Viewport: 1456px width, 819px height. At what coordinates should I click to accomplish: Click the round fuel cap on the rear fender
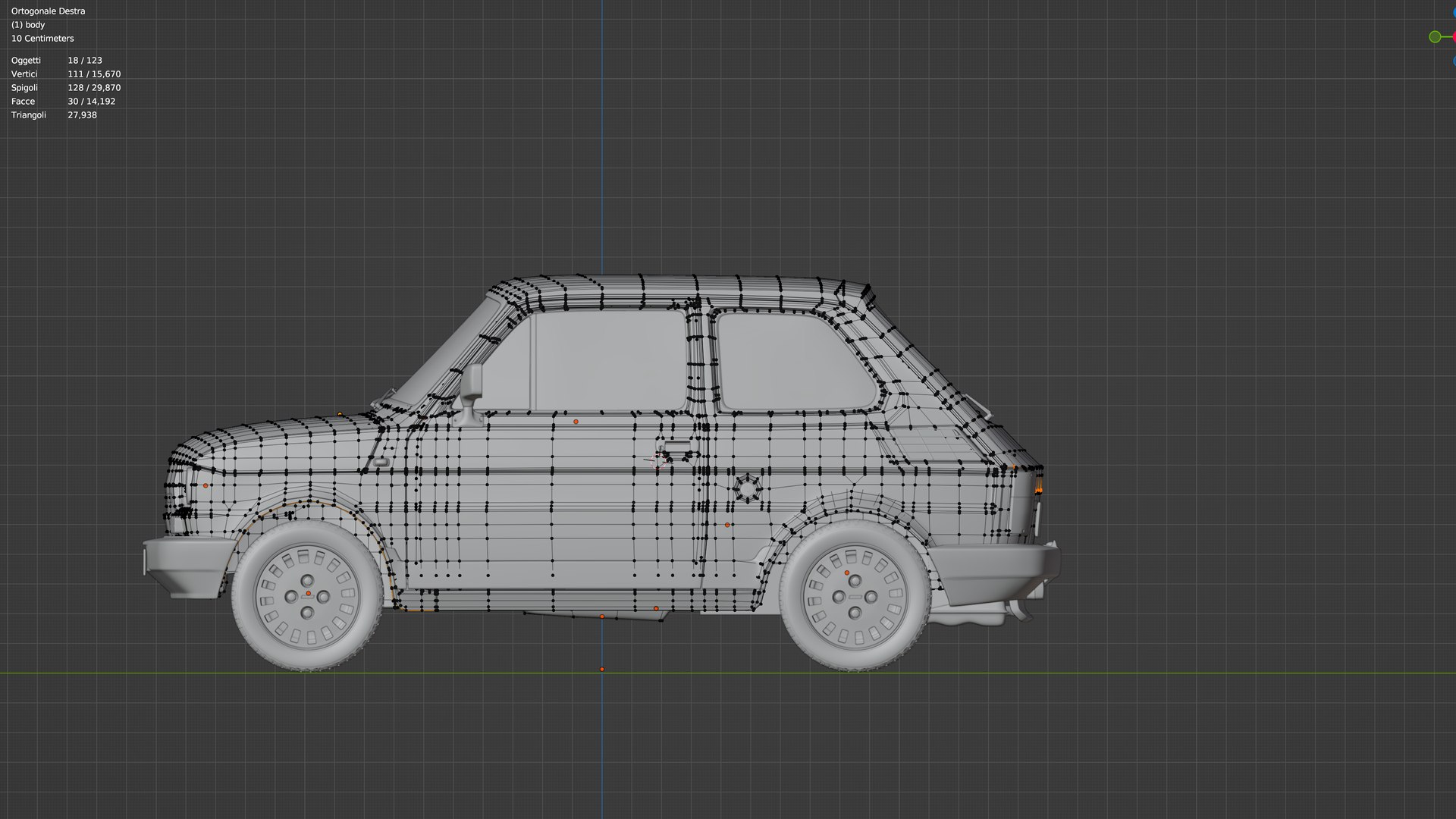pos(747,488)
